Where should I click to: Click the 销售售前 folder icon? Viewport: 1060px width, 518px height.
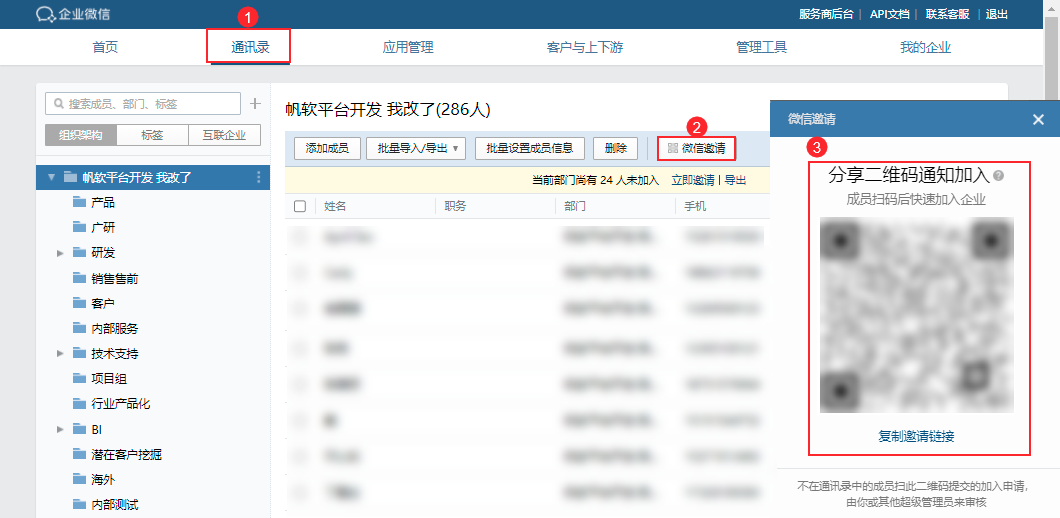[x=78, y=278]
